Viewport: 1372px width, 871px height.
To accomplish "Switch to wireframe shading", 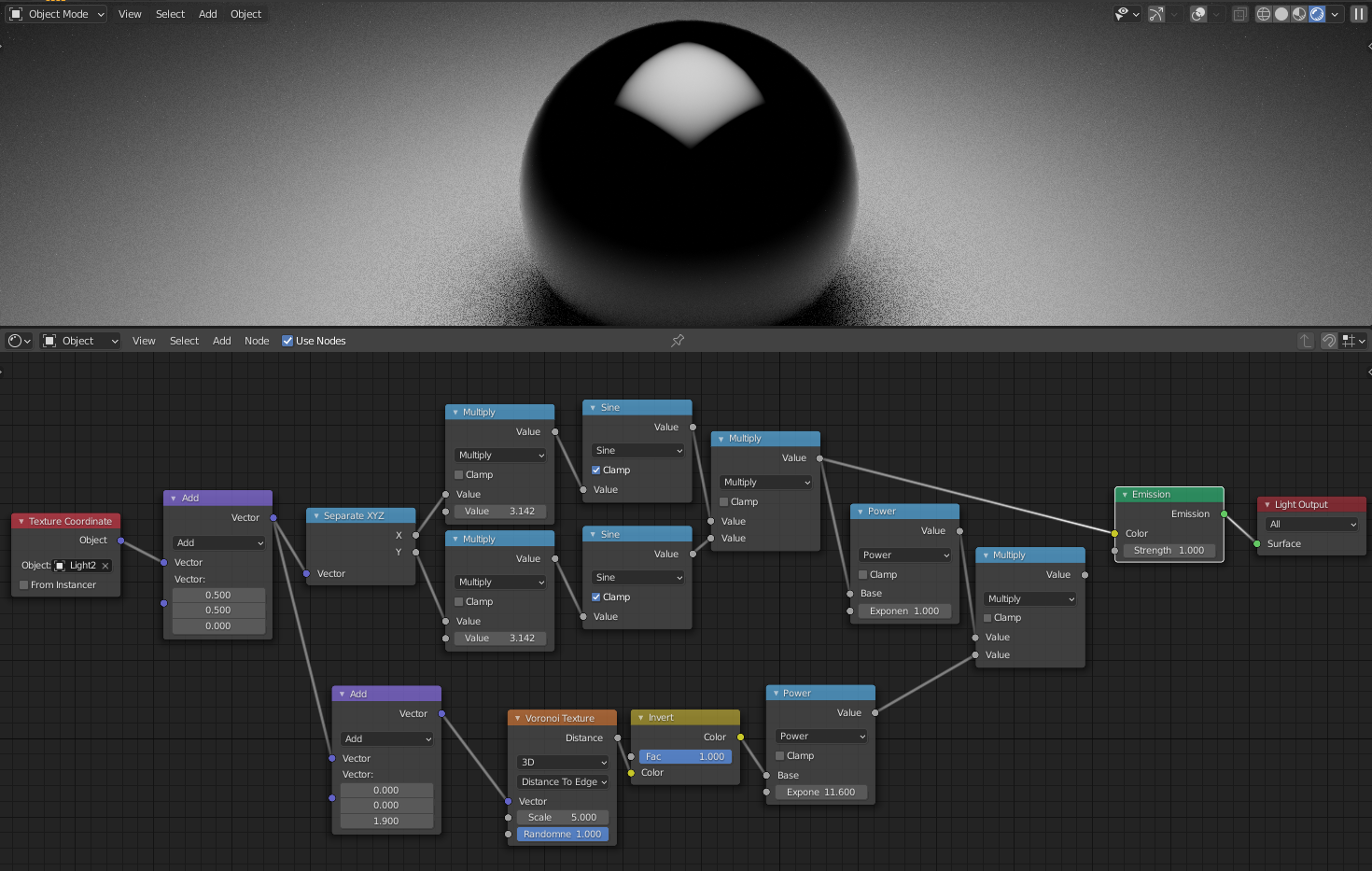I will (1264, 14).
